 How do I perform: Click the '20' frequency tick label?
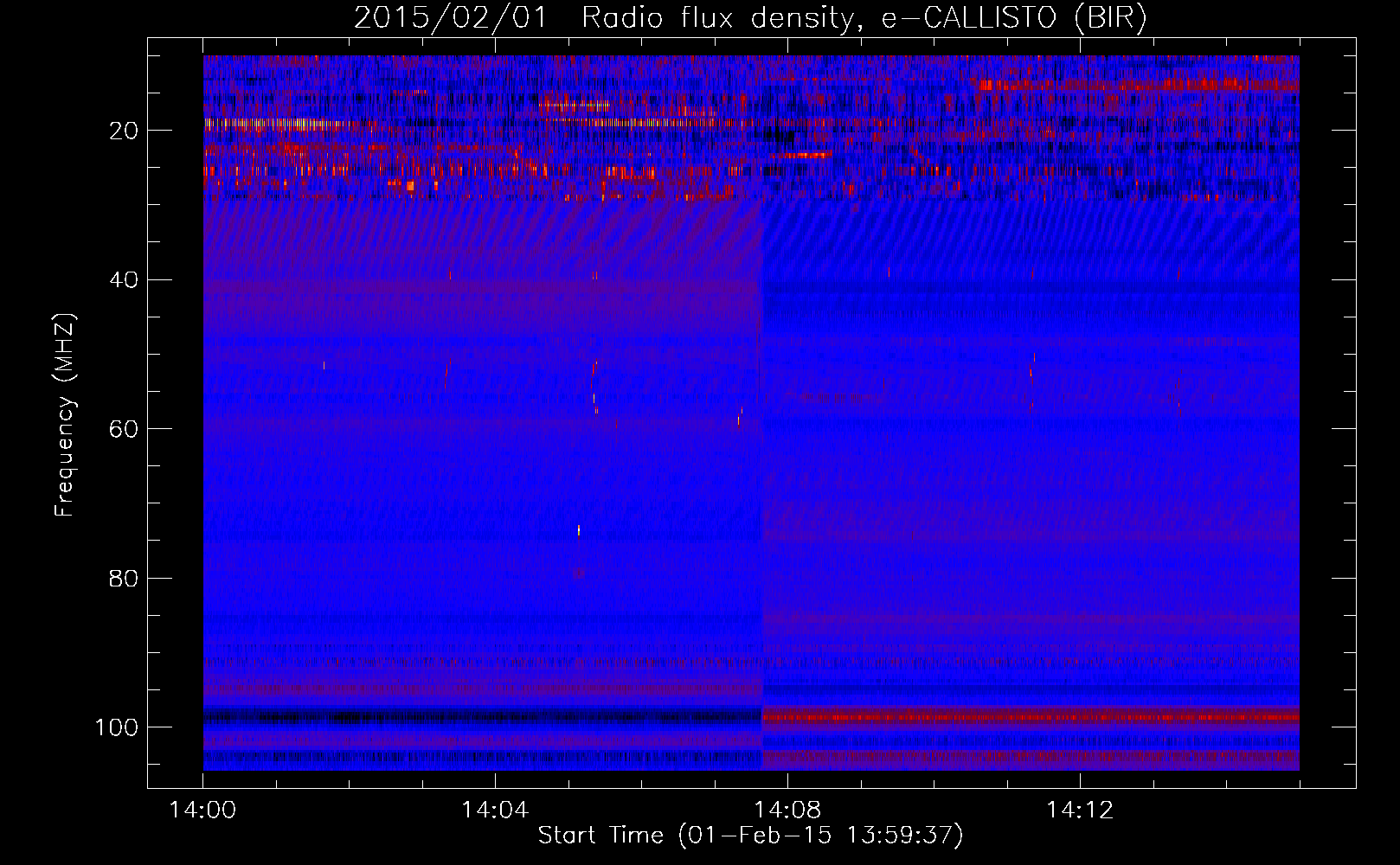pos(124,131)
